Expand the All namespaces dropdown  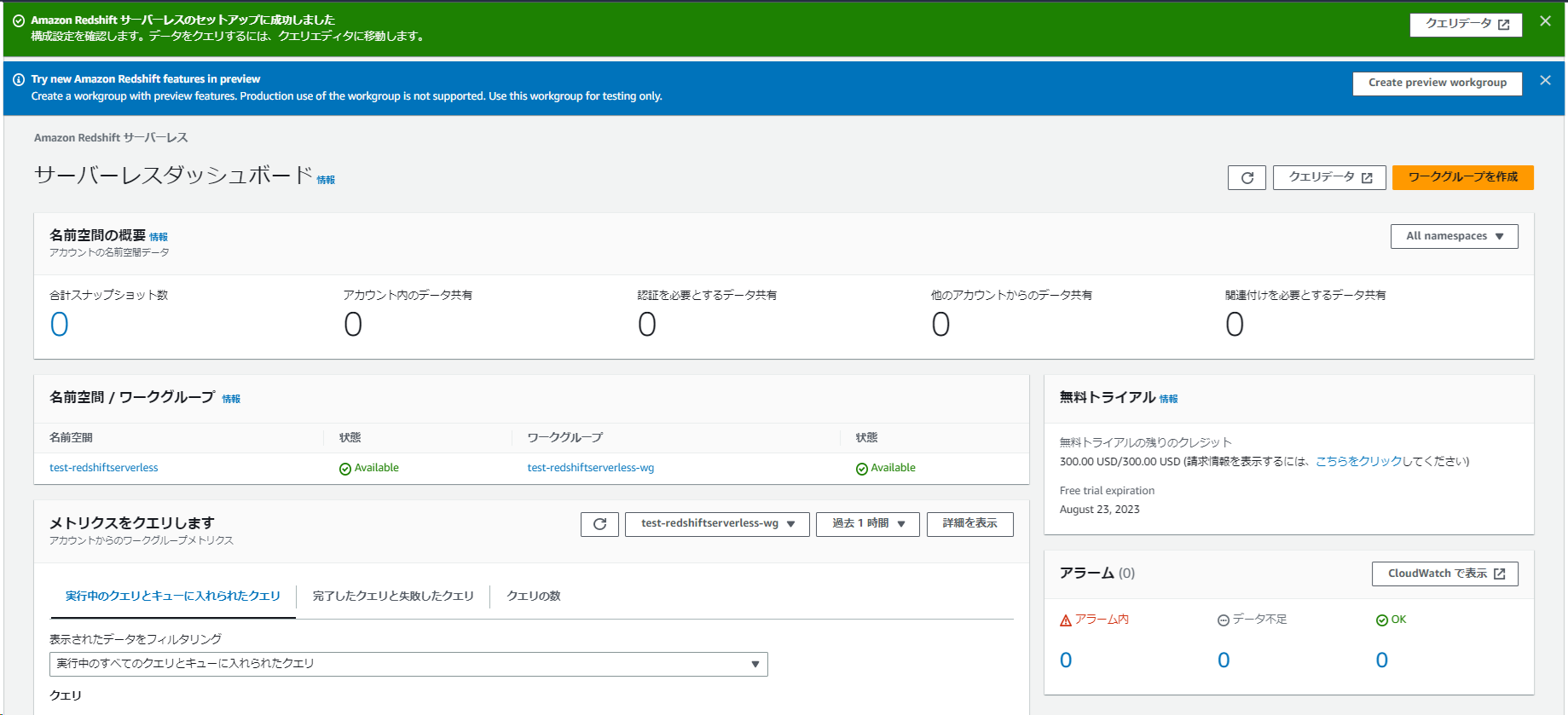1455,236
